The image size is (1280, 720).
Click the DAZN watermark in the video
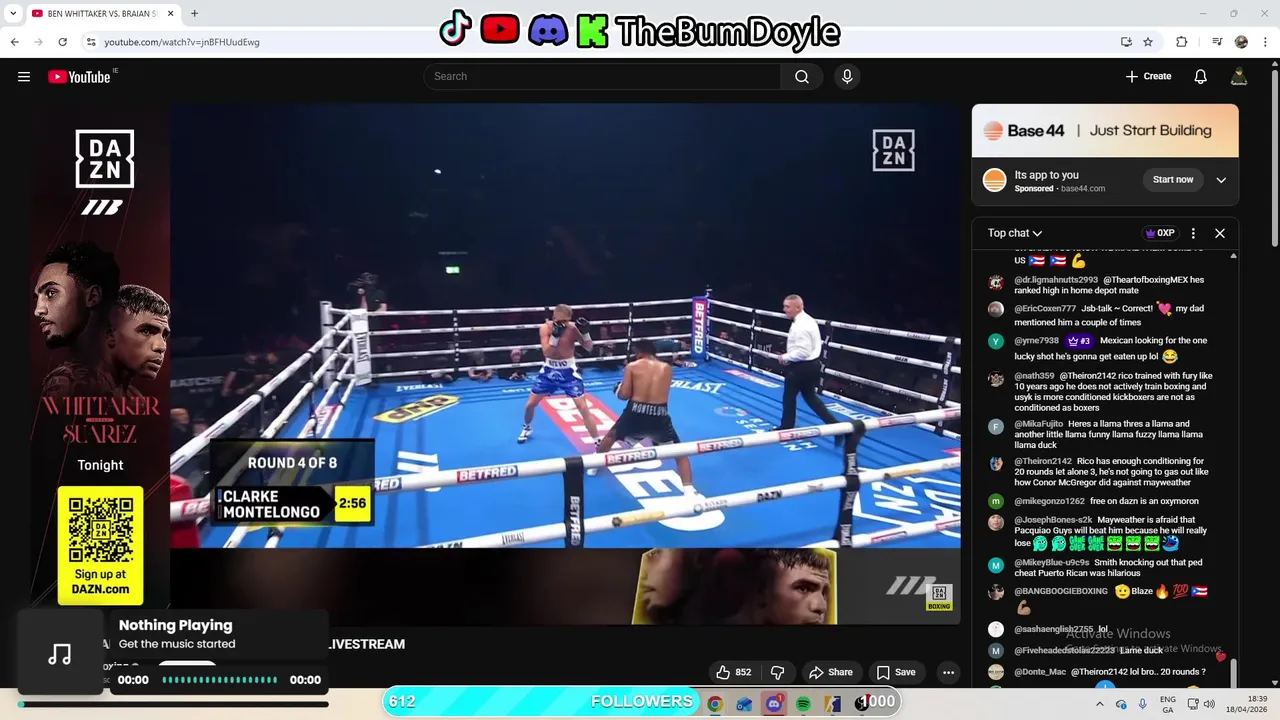tap(893, 151)
